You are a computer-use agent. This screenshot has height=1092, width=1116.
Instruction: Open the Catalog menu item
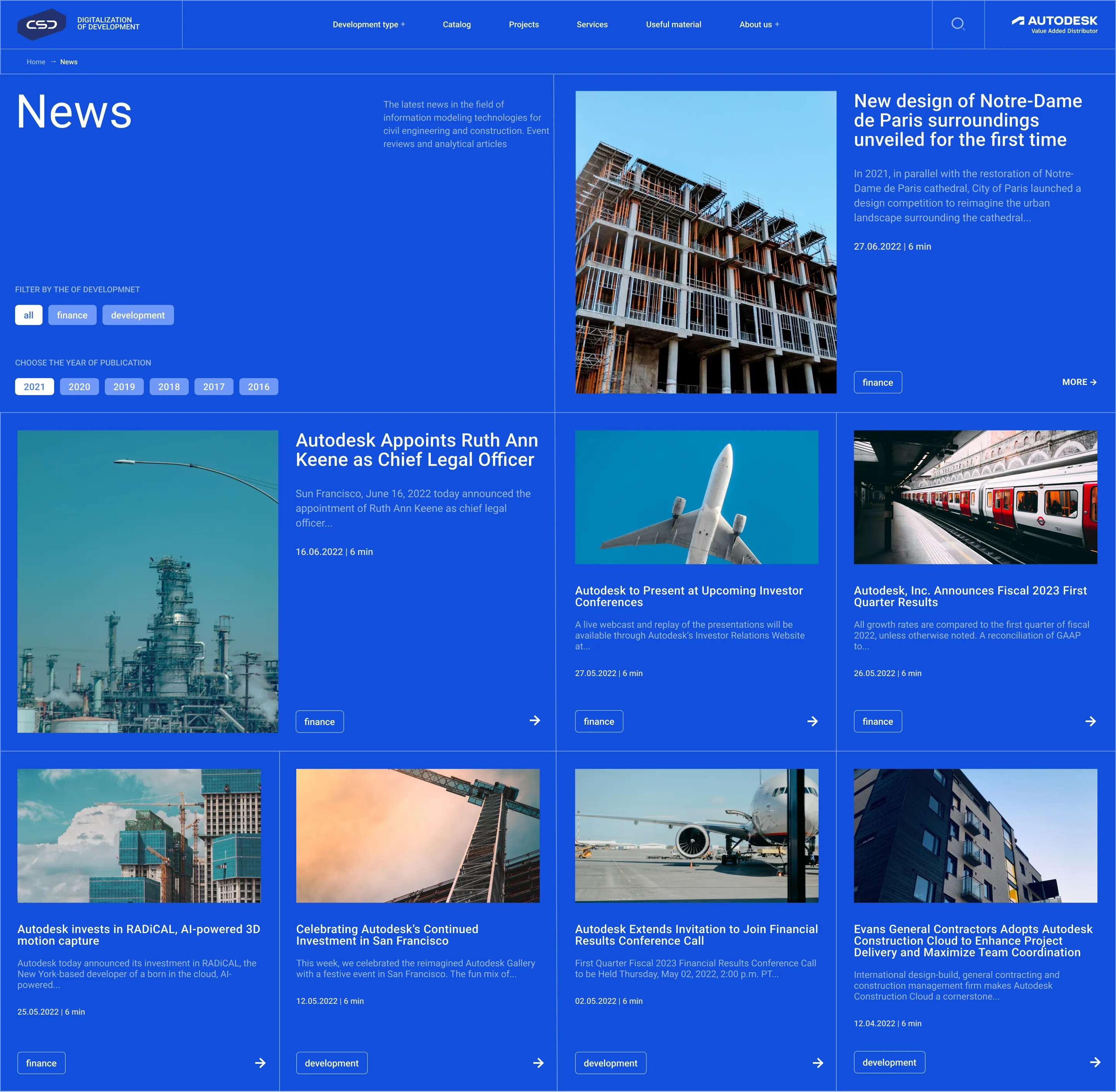[x=457, y=25]
